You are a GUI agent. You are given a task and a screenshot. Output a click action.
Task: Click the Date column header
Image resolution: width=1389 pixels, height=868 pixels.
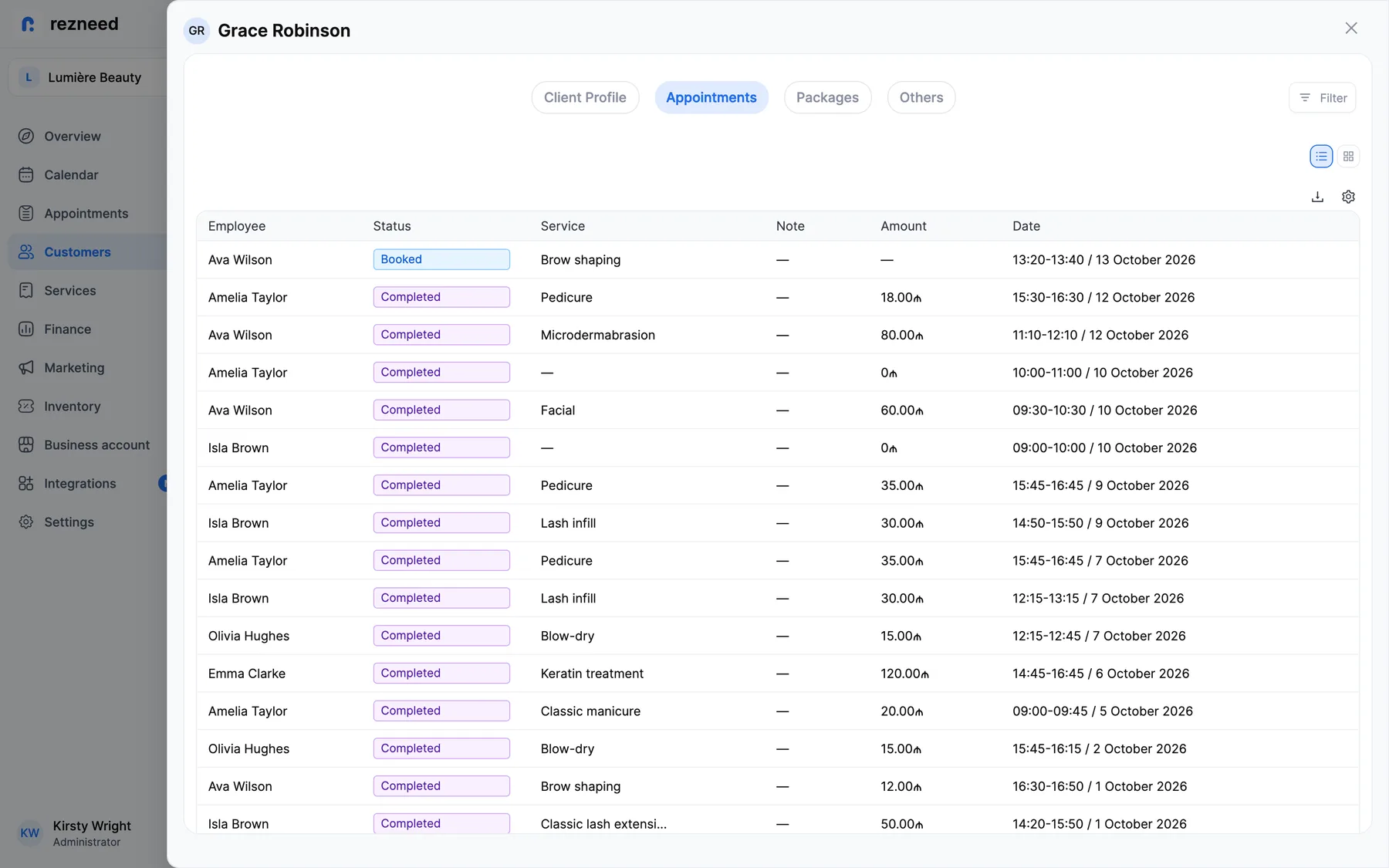pos(1026,226)
